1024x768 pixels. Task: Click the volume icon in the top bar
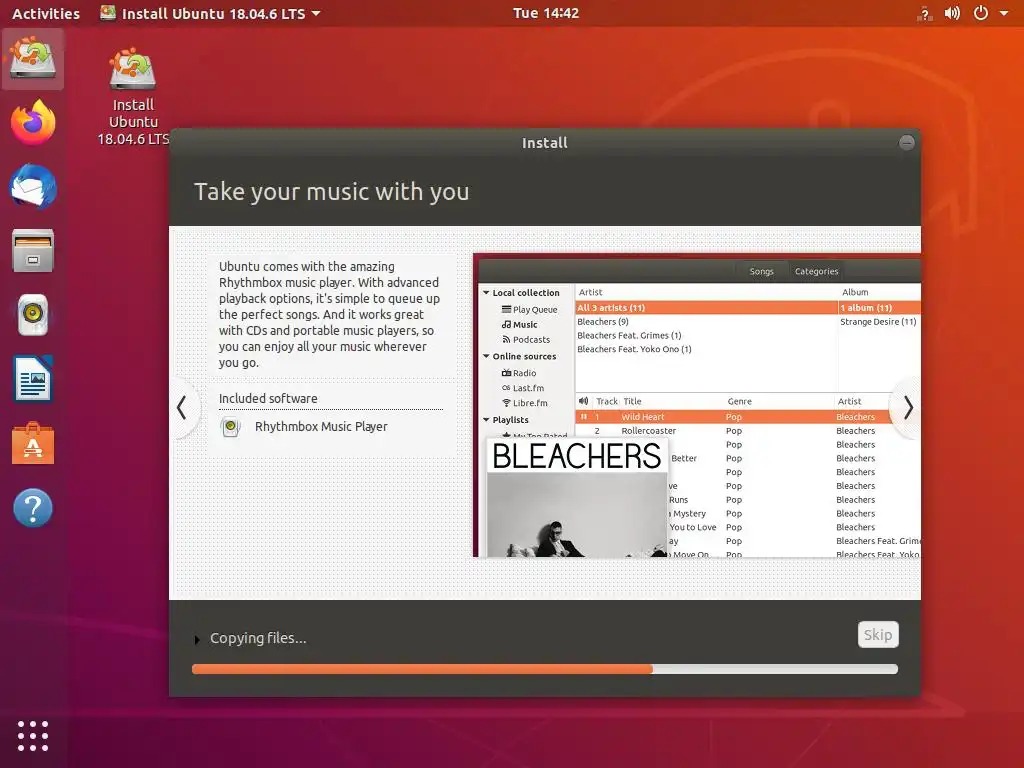(x=952, y=13)
